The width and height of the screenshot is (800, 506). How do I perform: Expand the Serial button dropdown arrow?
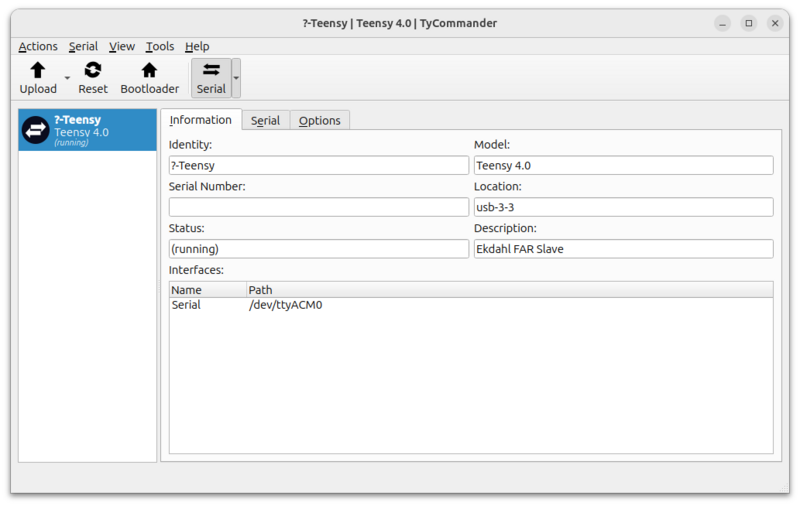[x=236, y=78]
